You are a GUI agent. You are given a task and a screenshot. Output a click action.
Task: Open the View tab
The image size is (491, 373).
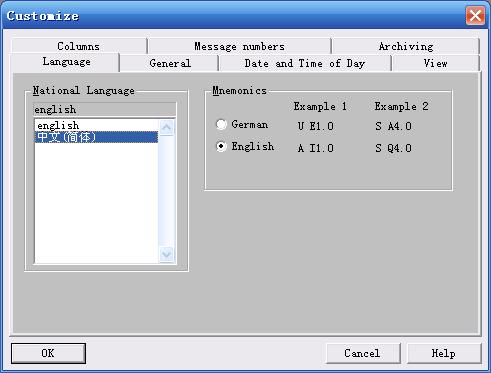coord(435,63)
